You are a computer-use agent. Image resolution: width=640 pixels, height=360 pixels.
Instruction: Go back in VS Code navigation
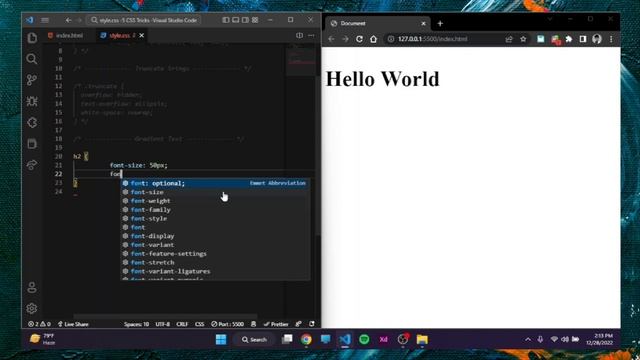(68, 20)
